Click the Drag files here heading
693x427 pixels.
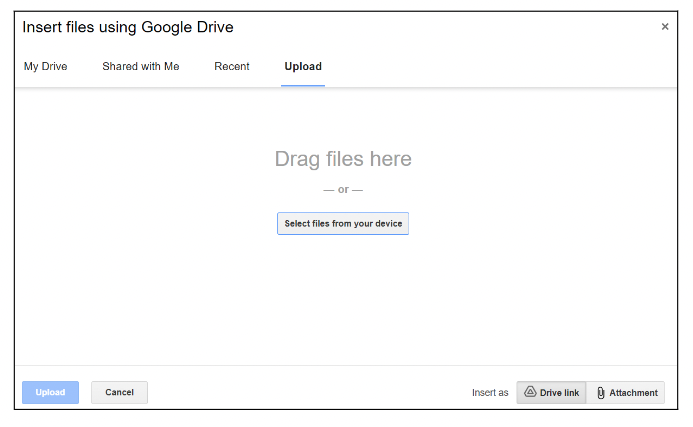pos(343,159)
